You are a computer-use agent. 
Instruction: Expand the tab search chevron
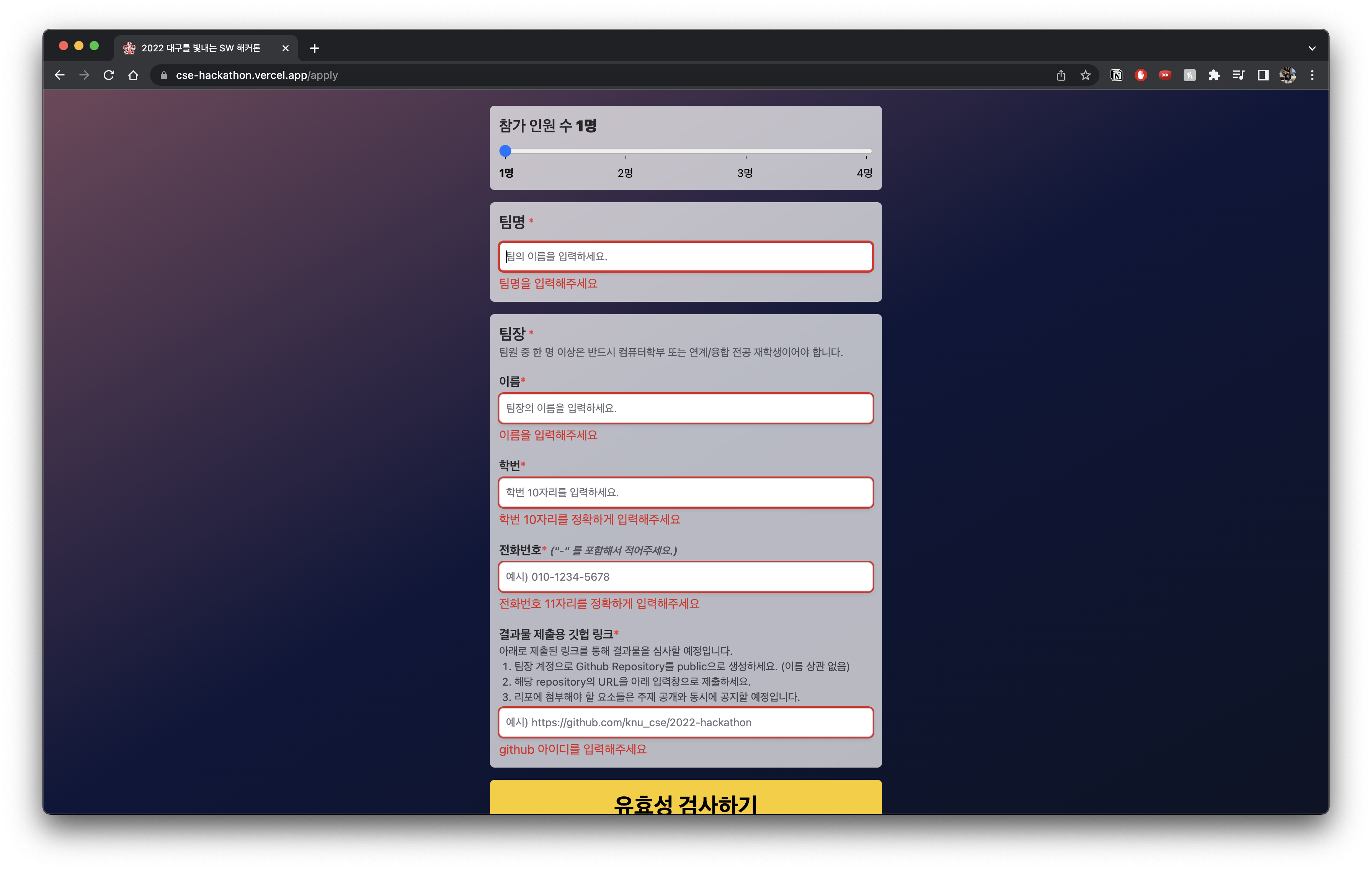tap(1312, 48)
